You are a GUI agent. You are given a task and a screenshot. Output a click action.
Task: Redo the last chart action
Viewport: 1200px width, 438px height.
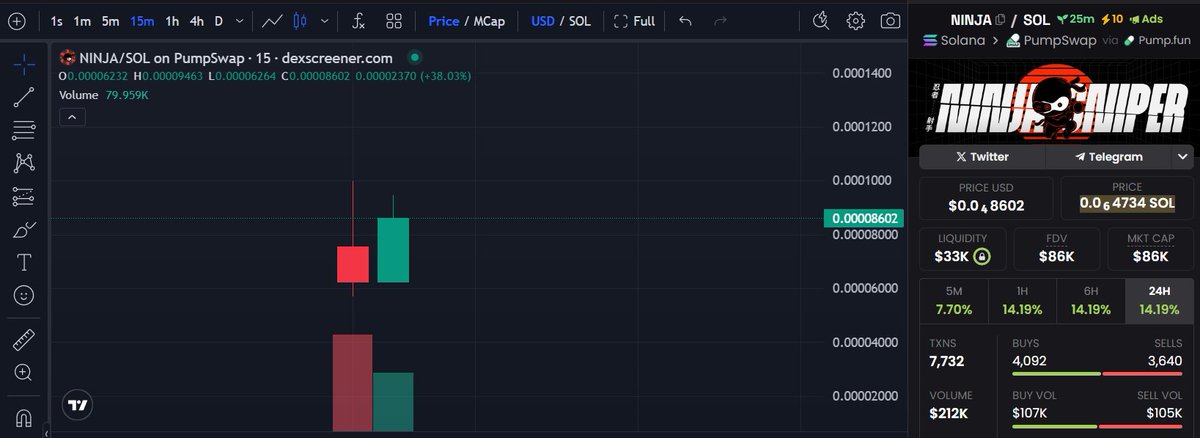(718, 20)
